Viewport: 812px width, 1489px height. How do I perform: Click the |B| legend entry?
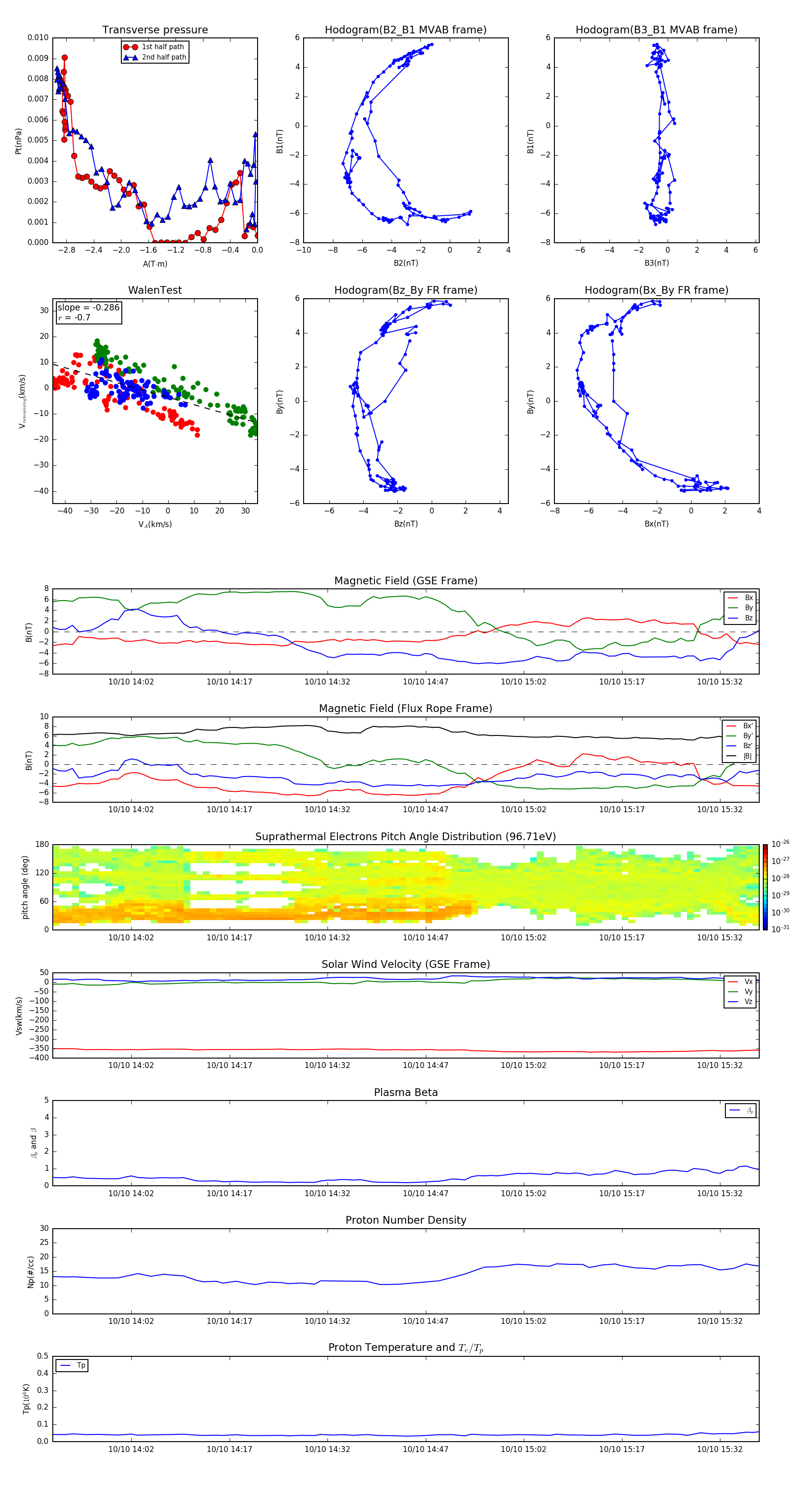click(x=739, y=756)
